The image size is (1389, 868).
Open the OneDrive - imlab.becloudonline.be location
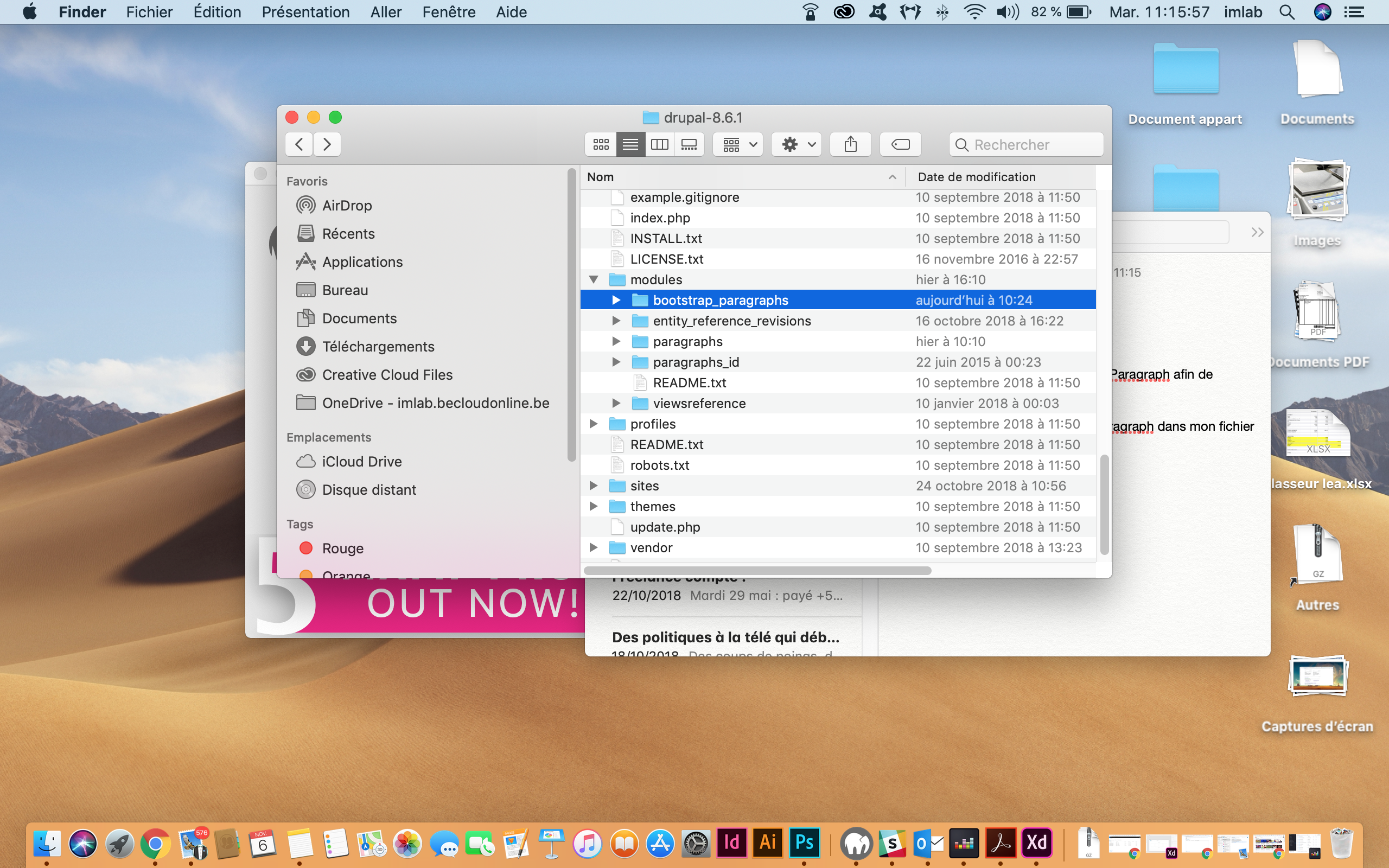tap(435, 403)
